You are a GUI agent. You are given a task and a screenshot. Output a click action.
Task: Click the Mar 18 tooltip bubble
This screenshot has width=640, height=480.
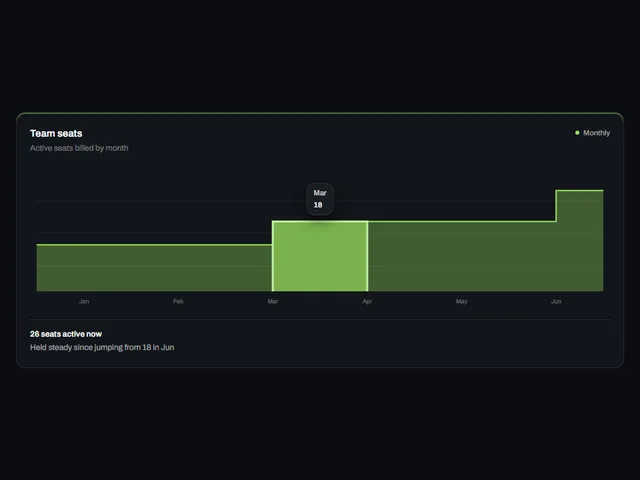coord(320,199)
